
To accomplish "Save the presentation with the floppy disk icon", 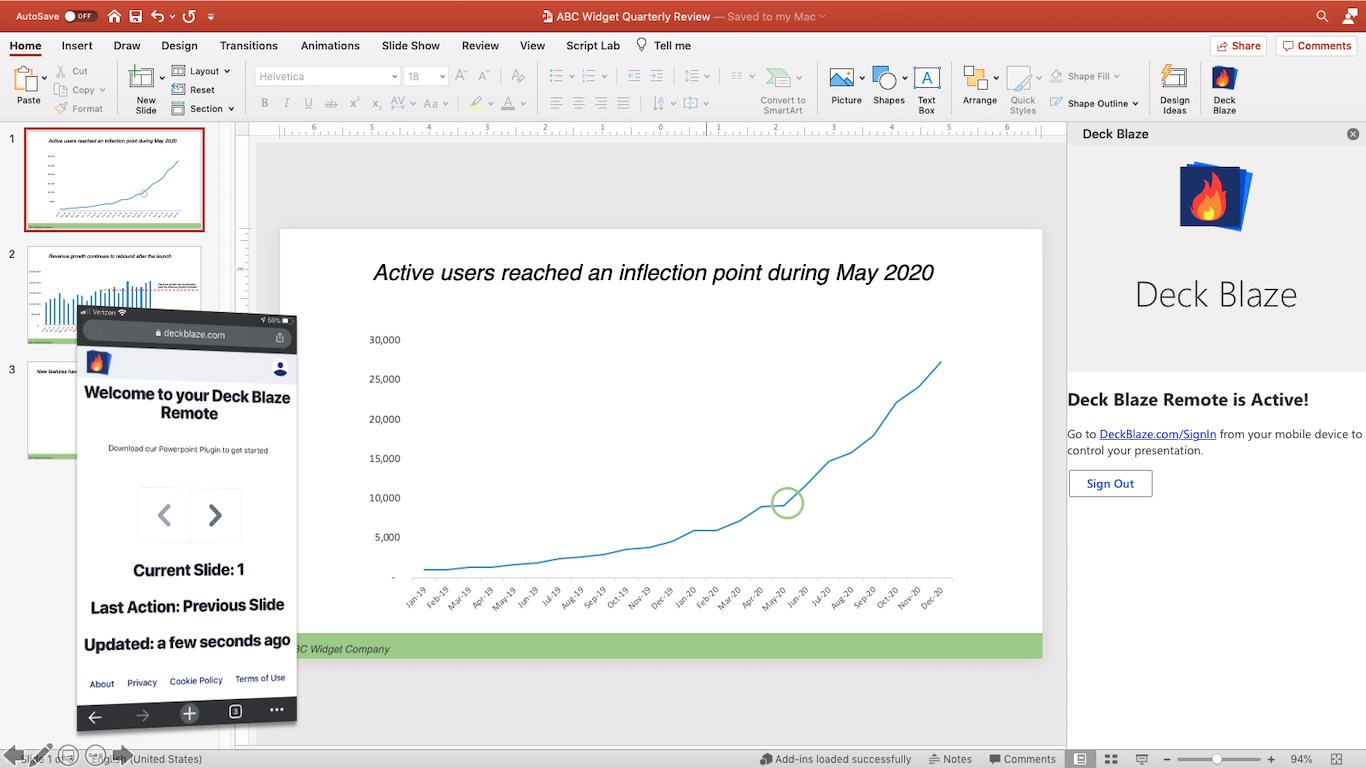I will [135, 16].
